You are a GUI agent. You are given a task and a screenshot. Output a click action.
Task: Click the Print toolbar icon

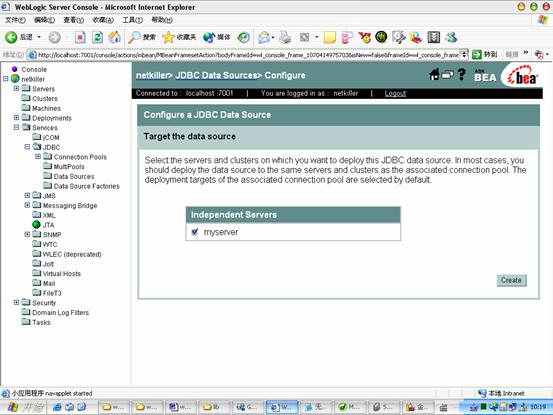coord(285,37)
